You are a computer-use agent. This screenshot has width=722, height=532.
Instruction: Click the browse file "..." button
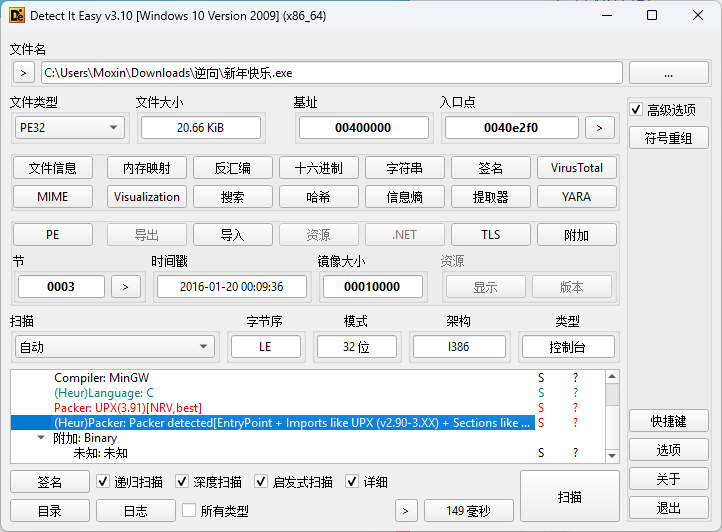pos(668,73)
